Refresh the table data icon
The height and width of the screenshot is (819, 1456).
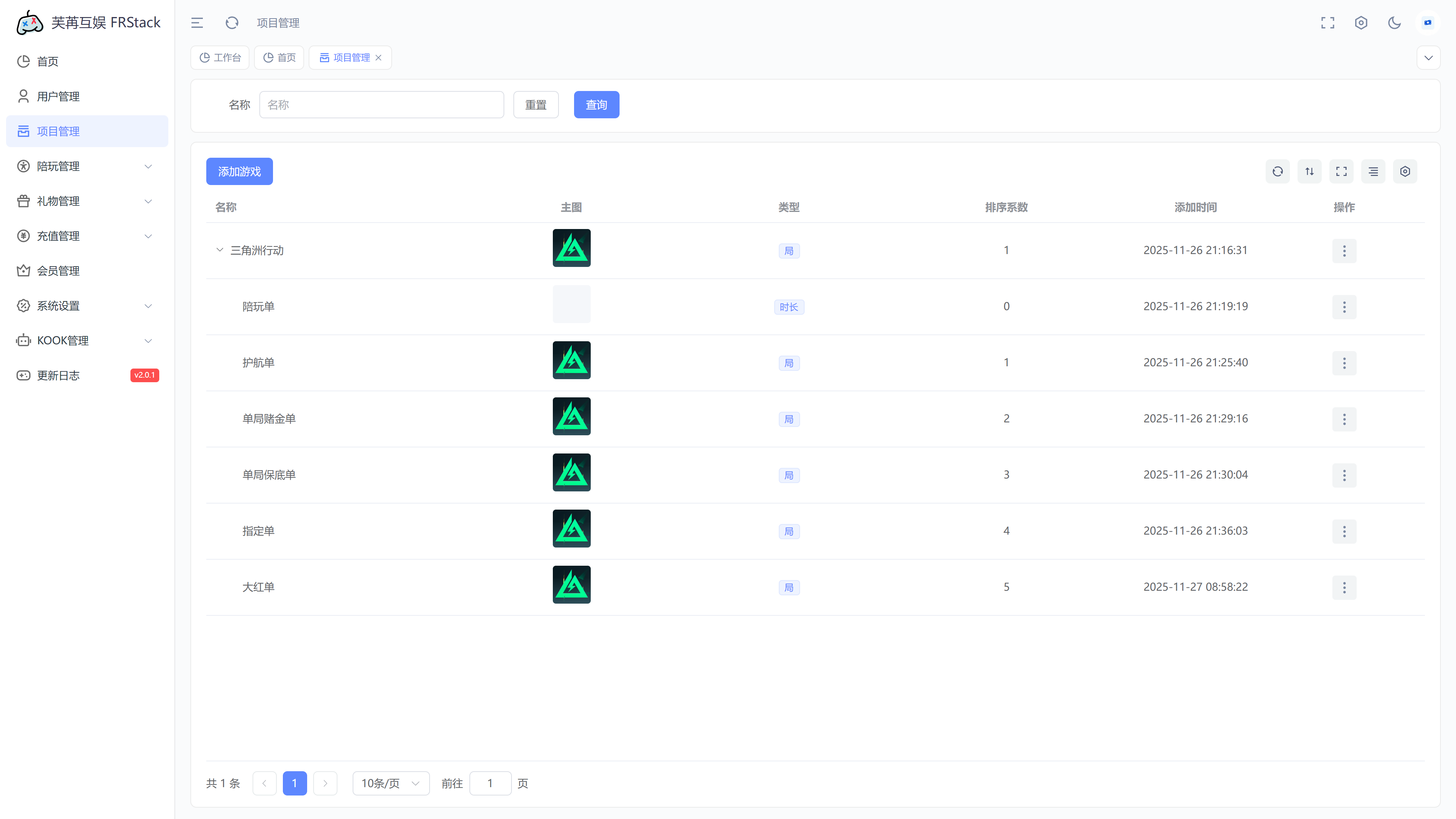coord(1277,171)
